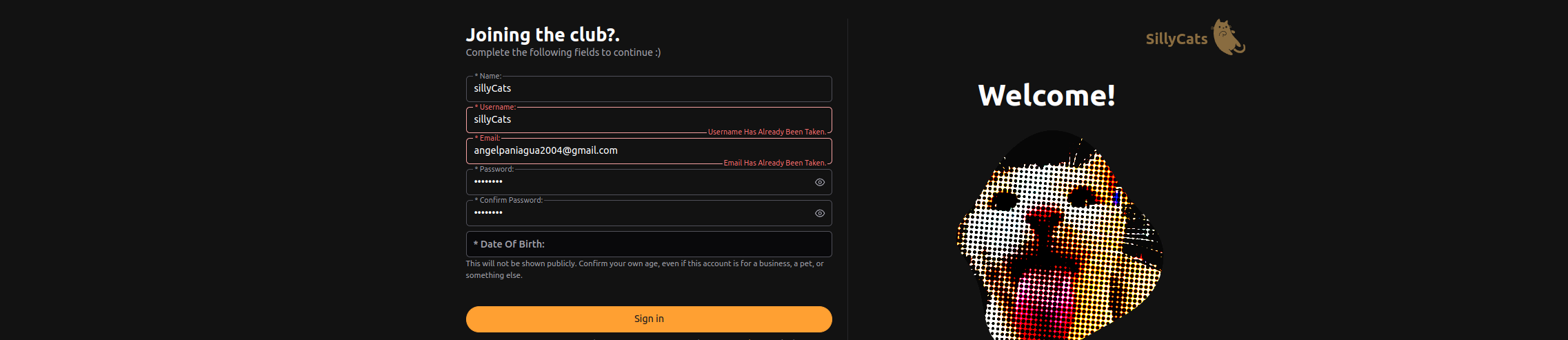Click the 'Email Has Already Been Taken' message
Viewport: 1568px width, 340px height.
[x=774, y=163]
